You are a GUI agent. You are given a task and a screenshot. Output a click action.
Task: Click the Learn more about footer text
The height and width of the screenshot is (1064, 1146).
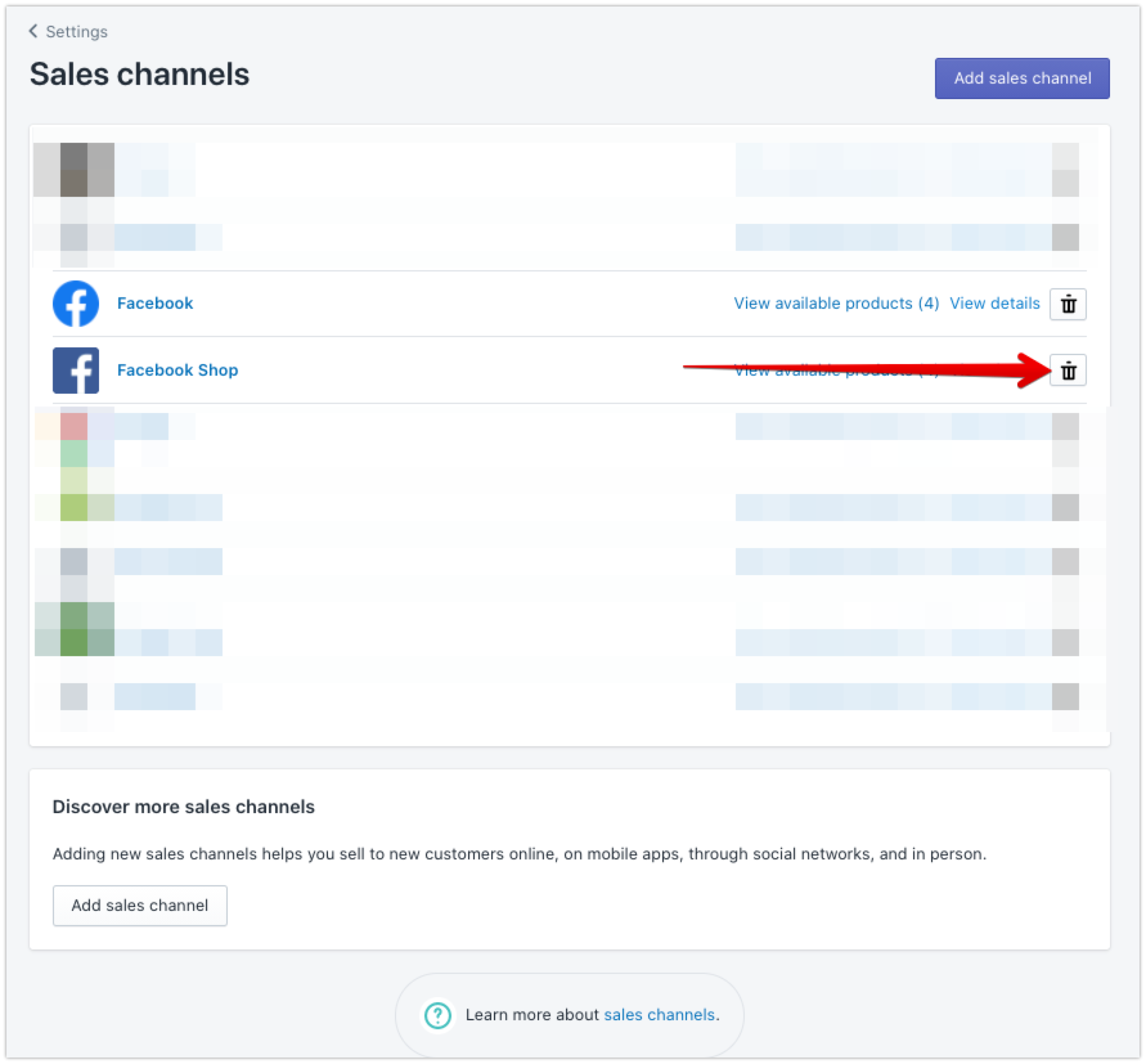tap(532, 1015)
